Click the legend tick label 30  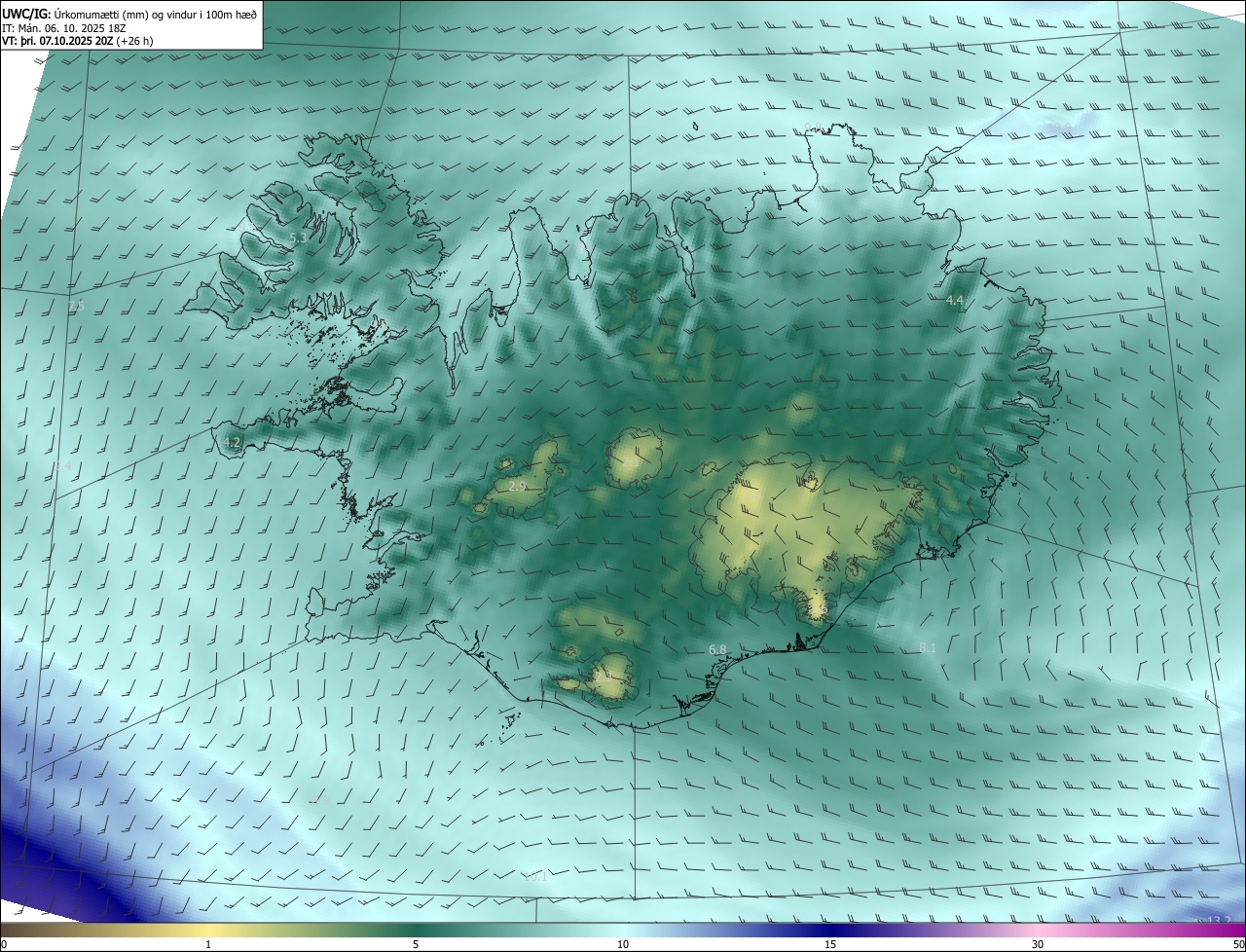(1038, 944)
